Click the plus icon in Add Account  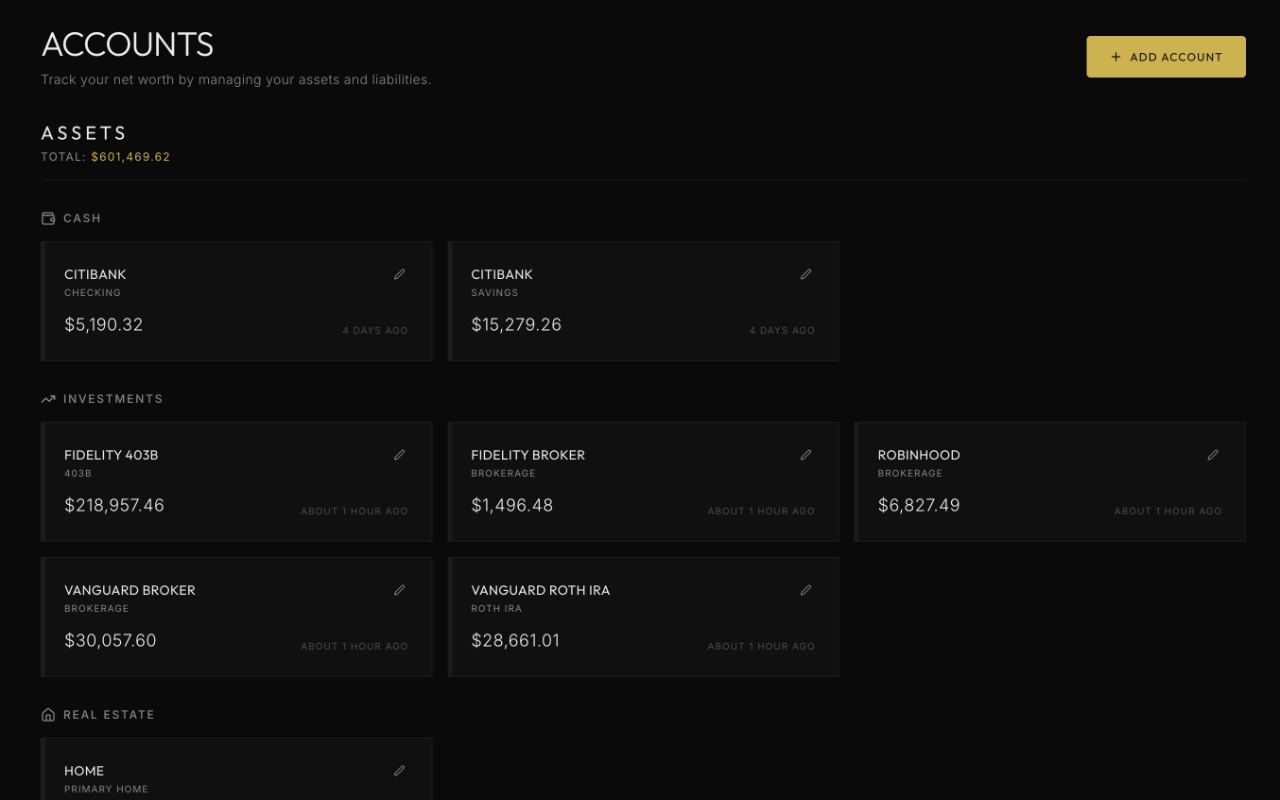[1117, 57]
